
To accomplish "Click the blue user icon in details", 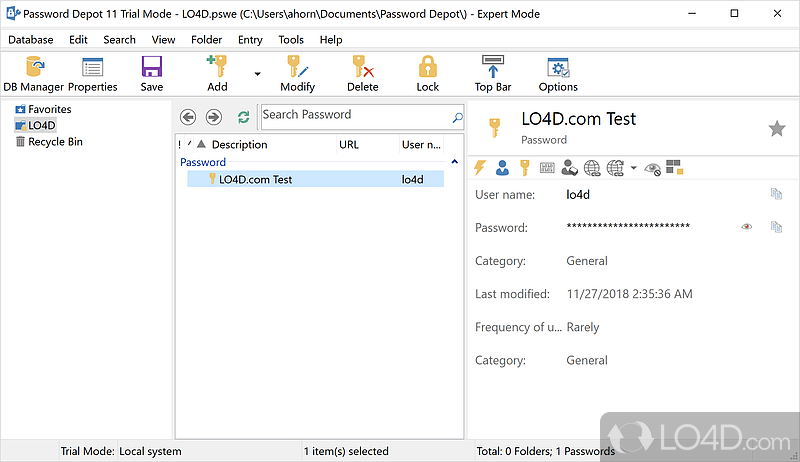I will [x=502, y=168].
